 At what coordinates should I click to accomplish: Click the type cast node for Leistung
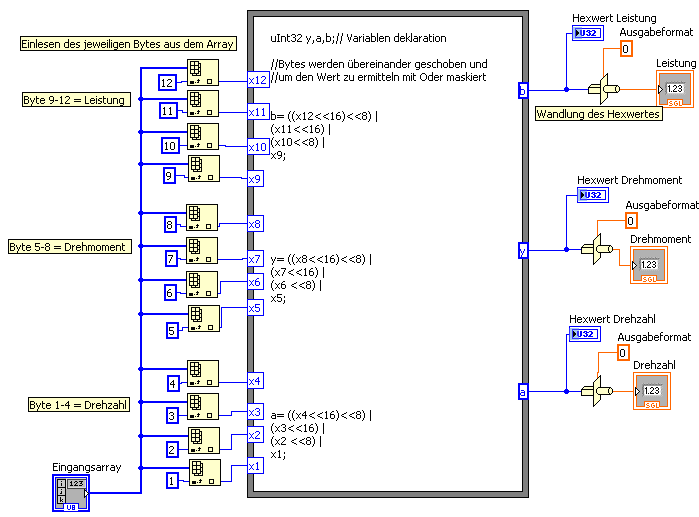(604, 89)
